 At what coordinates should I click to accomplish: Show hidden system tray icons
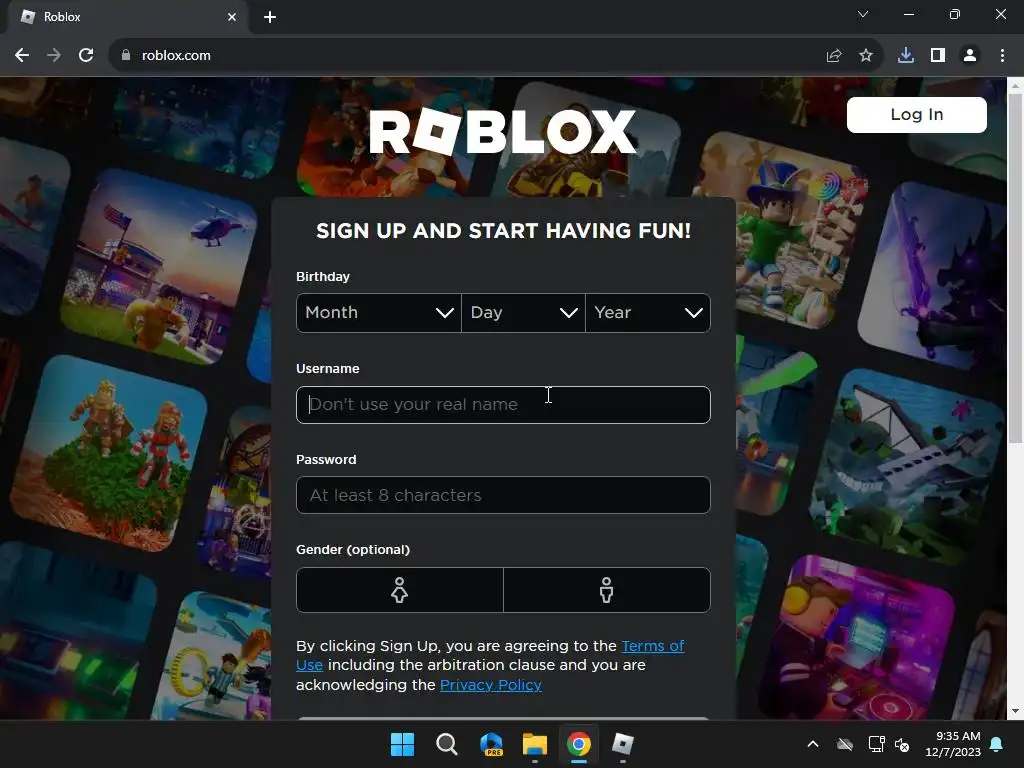[813, 744]
